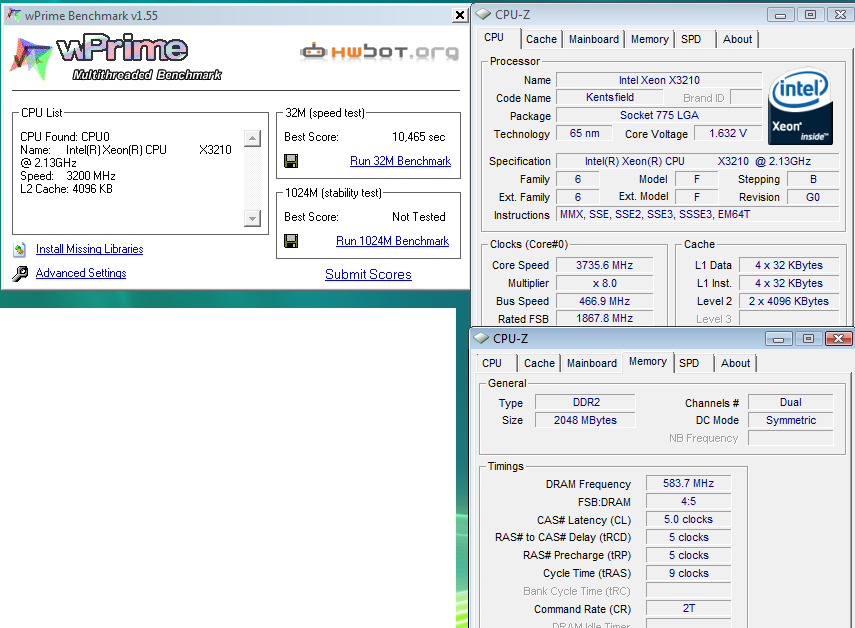The height and width of the screenshot is (628, 855).
Task: Click the DRAM Frequency value 583.7 MHz
Action: (689, 484)
